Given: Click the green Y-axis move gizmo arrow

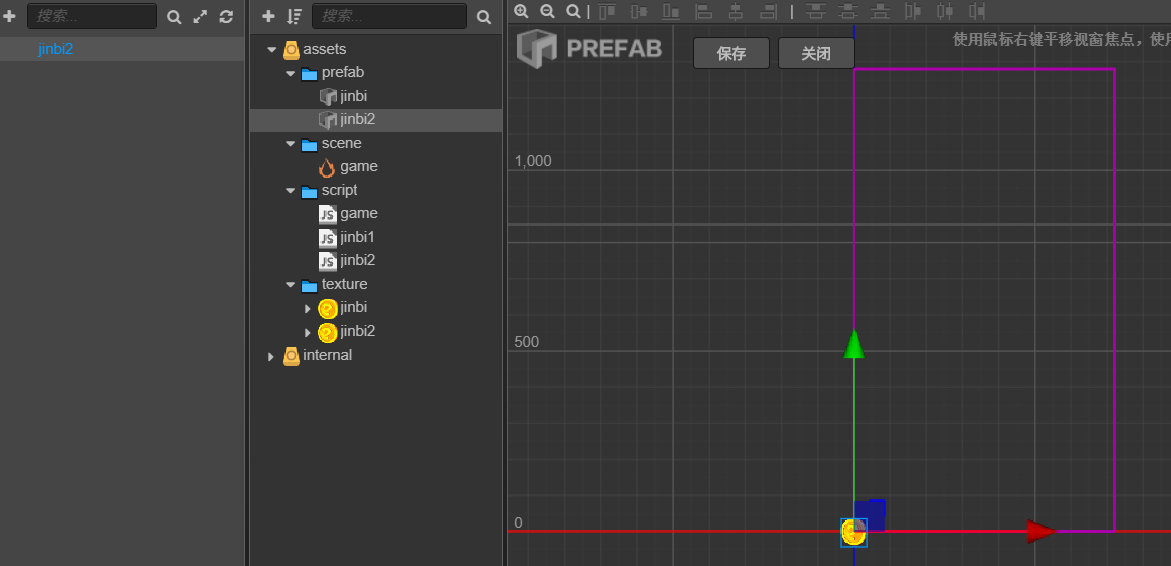Looking at the screenshot, I should pyautogui.click(x=854, y=344).
